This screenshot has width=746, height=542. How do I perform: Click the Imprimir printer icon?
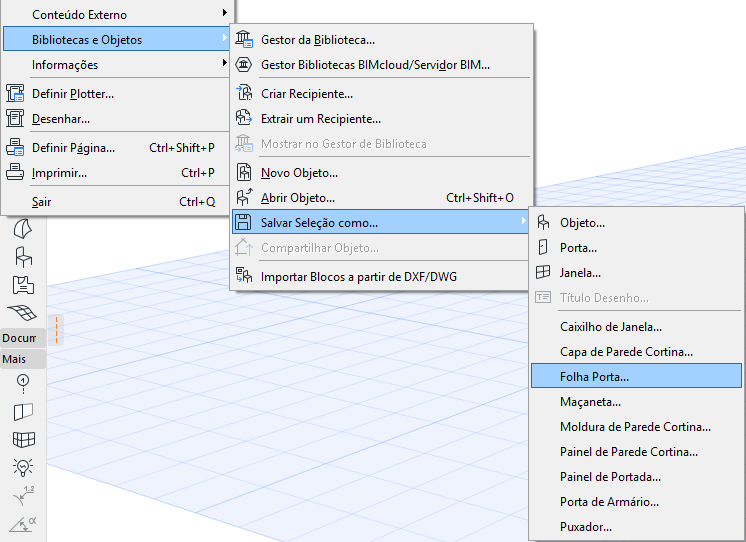[15, 172]
